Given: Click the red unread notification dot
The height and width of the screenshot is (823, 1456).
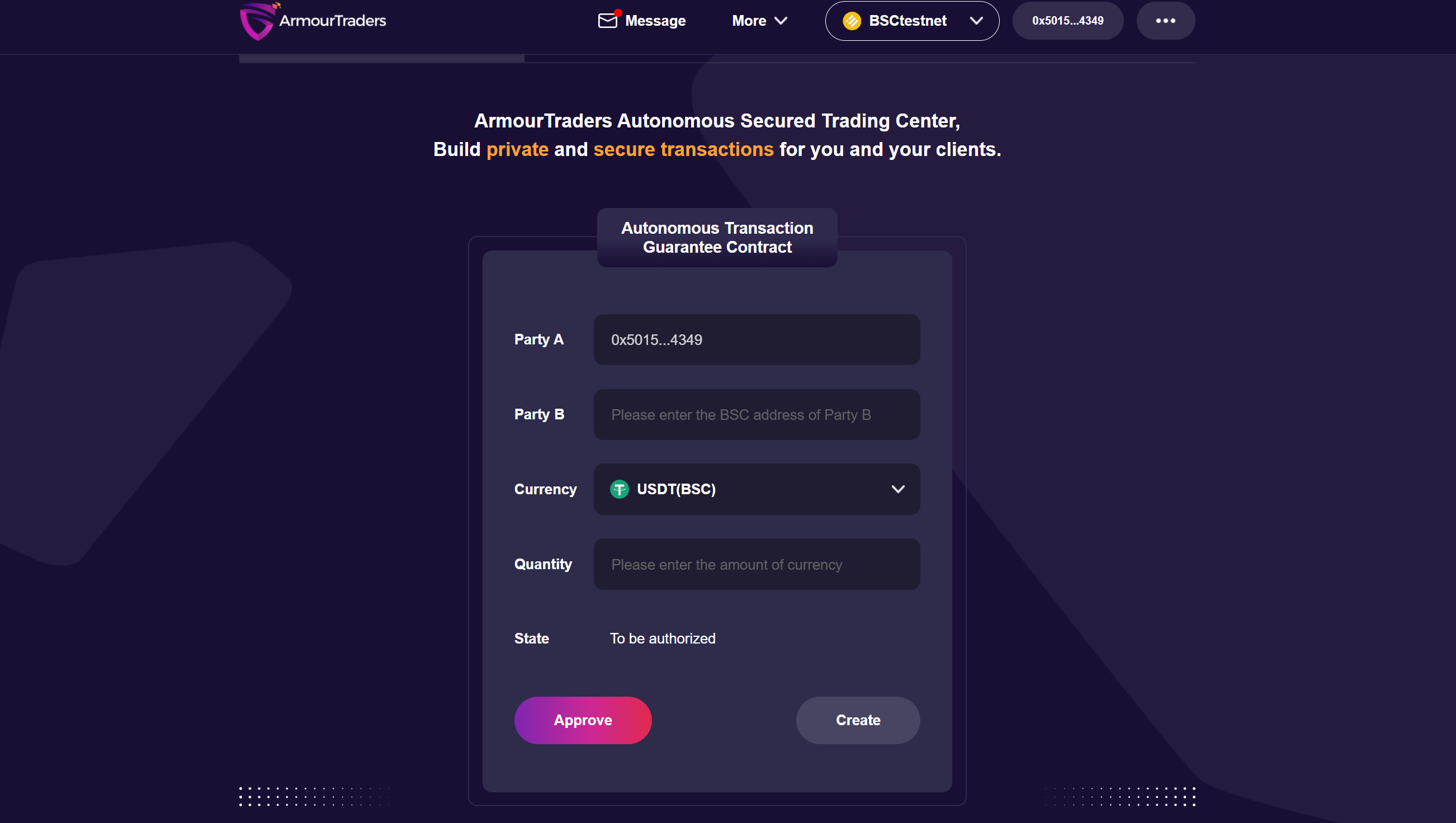Looking at the screenshot, I should 618,13.
